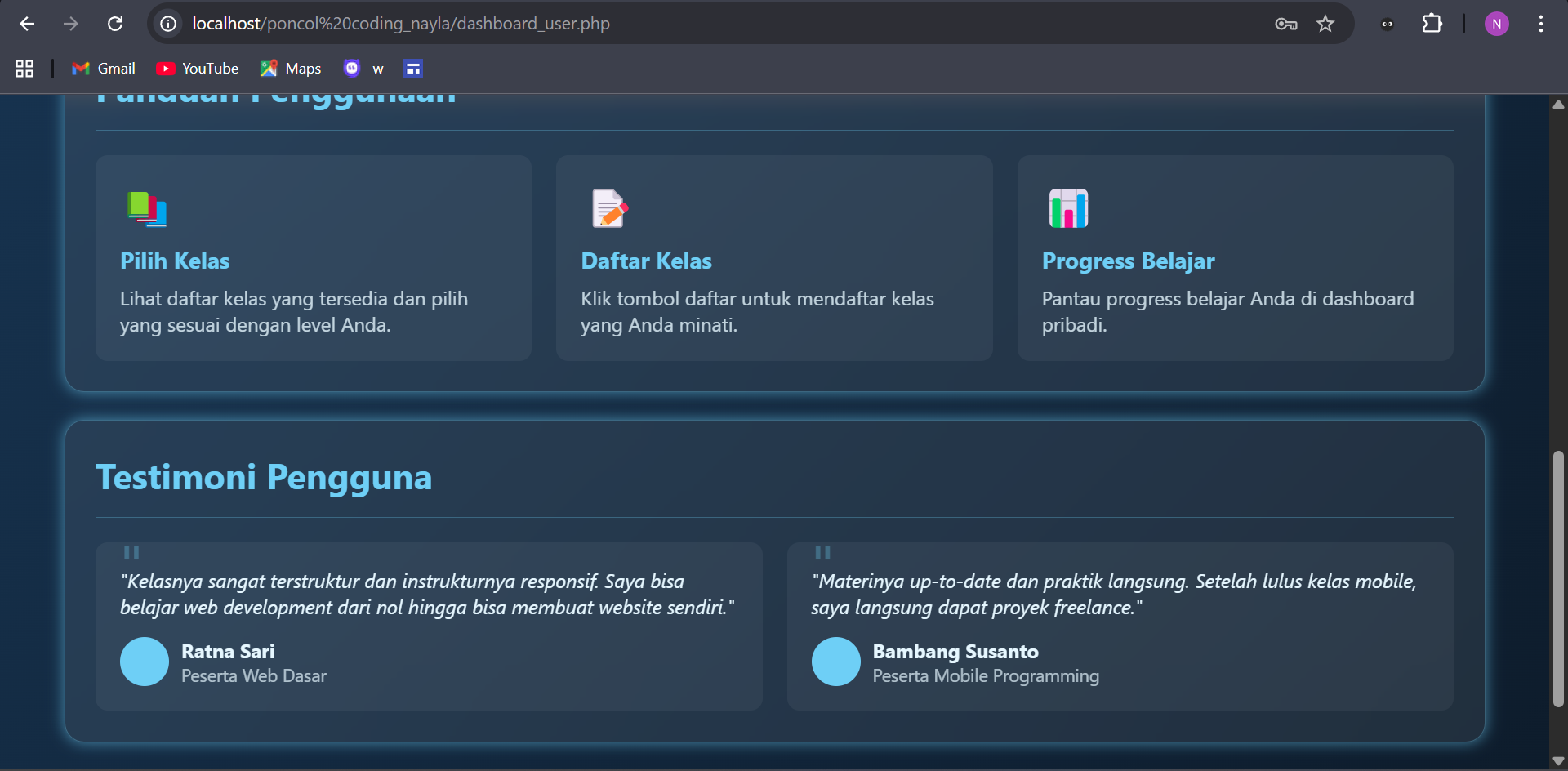
Task: Open the Maps bookmark
Action: point(291,69)
